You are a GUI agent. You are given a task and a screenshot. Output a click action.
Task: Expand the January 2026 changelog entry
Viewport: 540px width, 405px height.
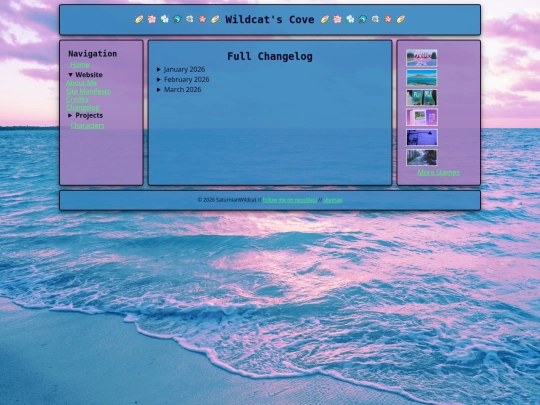[x=181, y=70]
